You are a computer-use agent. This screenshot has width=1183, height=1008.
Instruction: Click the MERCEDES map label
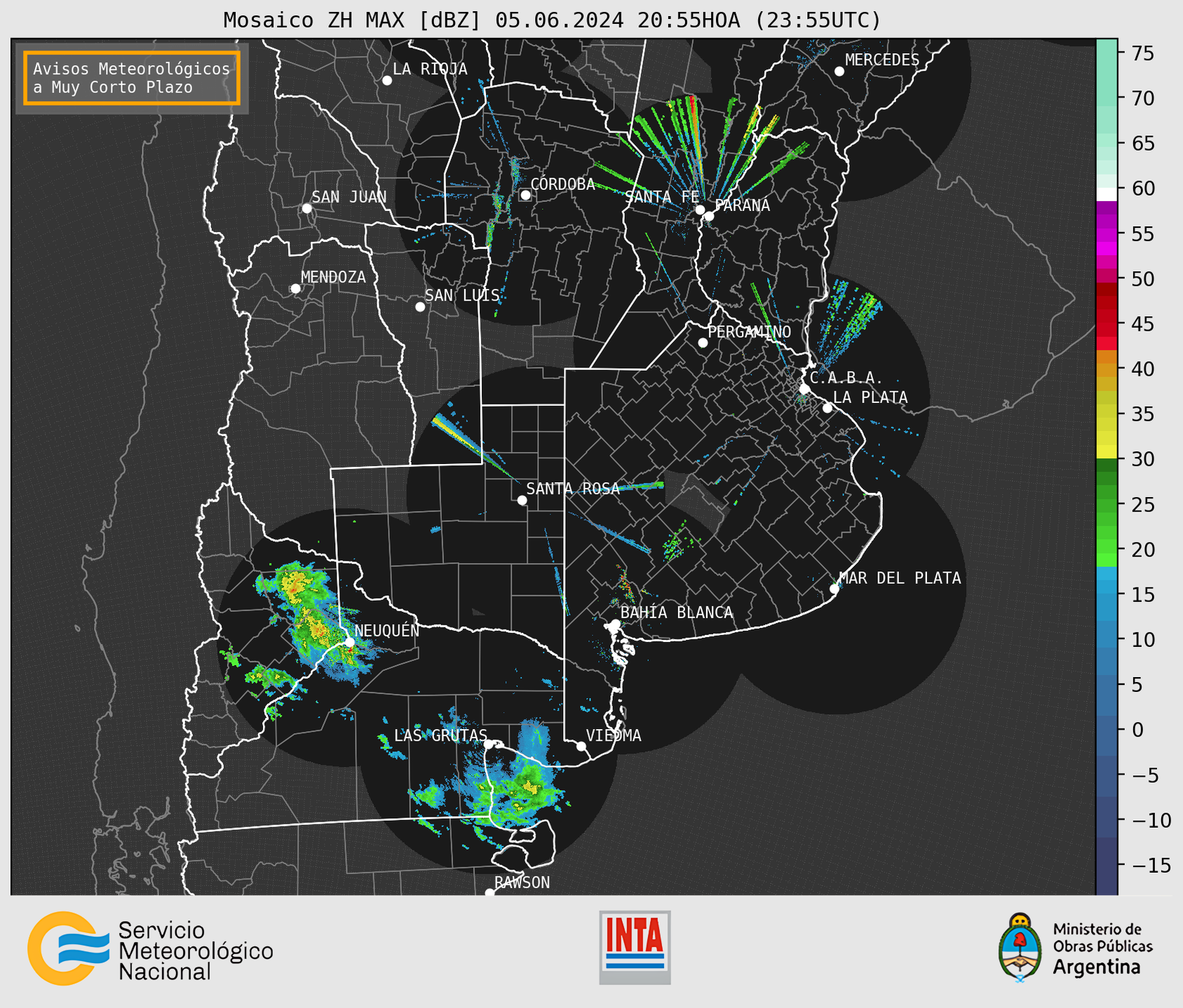(x=882, y=60)
